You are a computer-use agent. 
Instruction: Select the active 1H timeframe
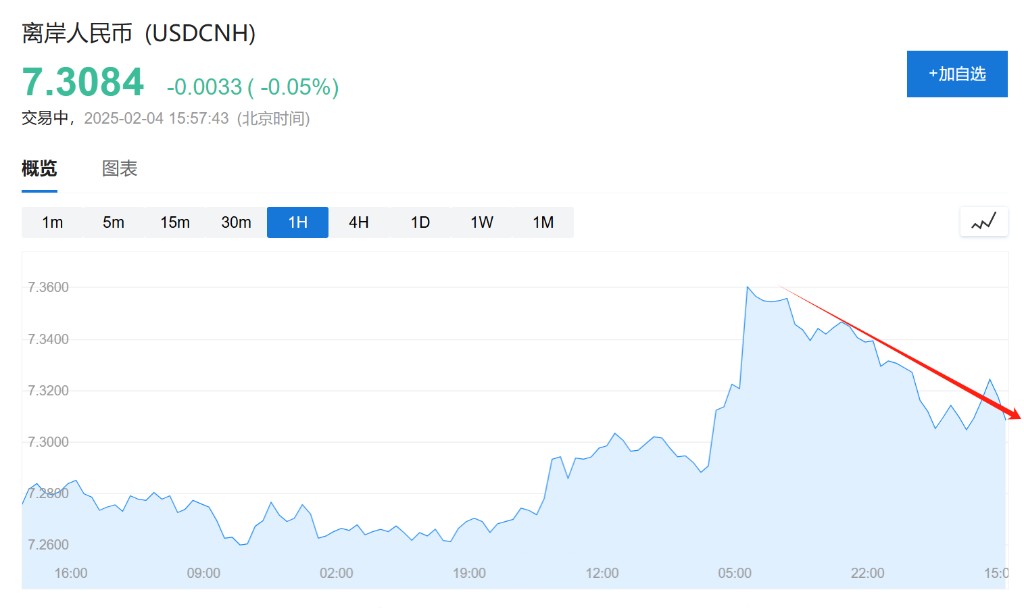297,222
